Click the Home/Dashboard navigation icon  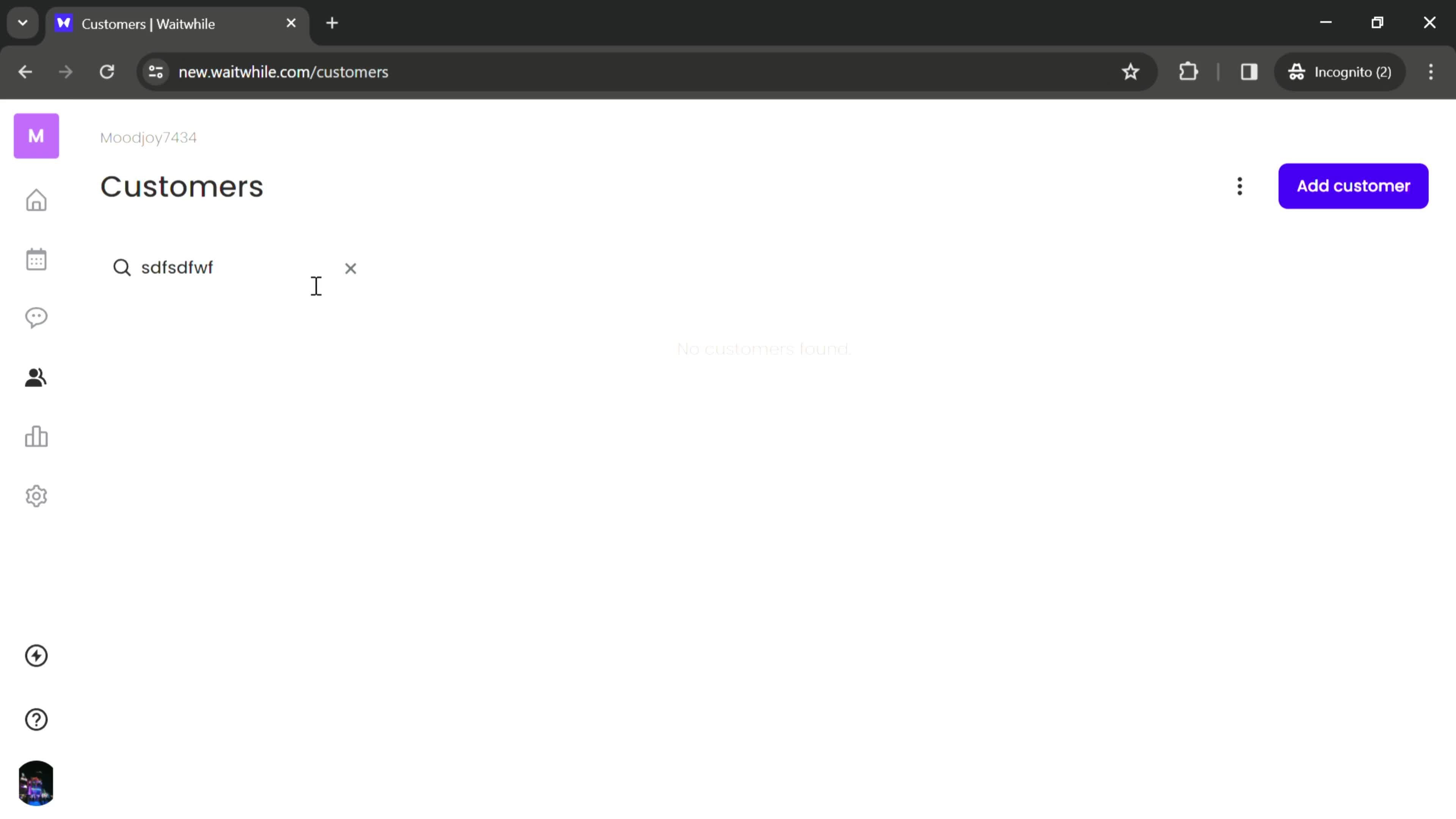pyautogui.click(x=36, y=200)
